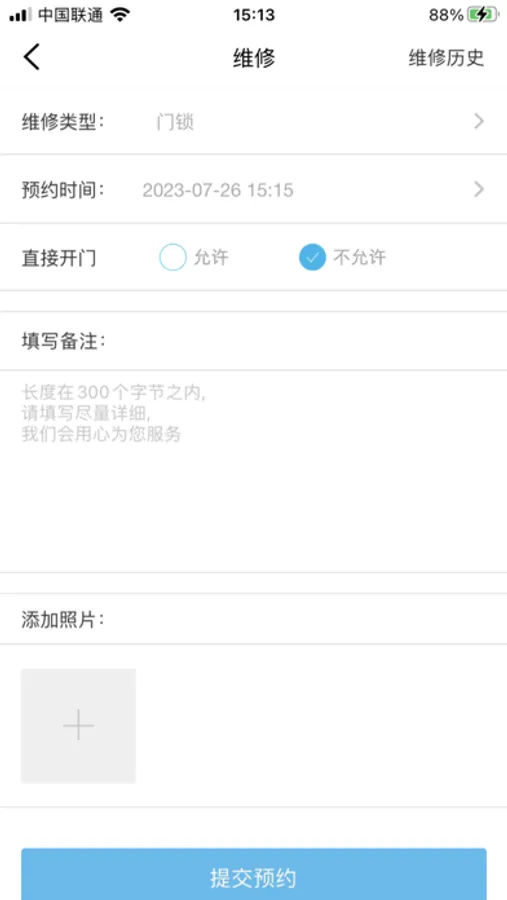Open the 预约时间 chevron arrow
507x900 pixels.
(x=479, y=189)
